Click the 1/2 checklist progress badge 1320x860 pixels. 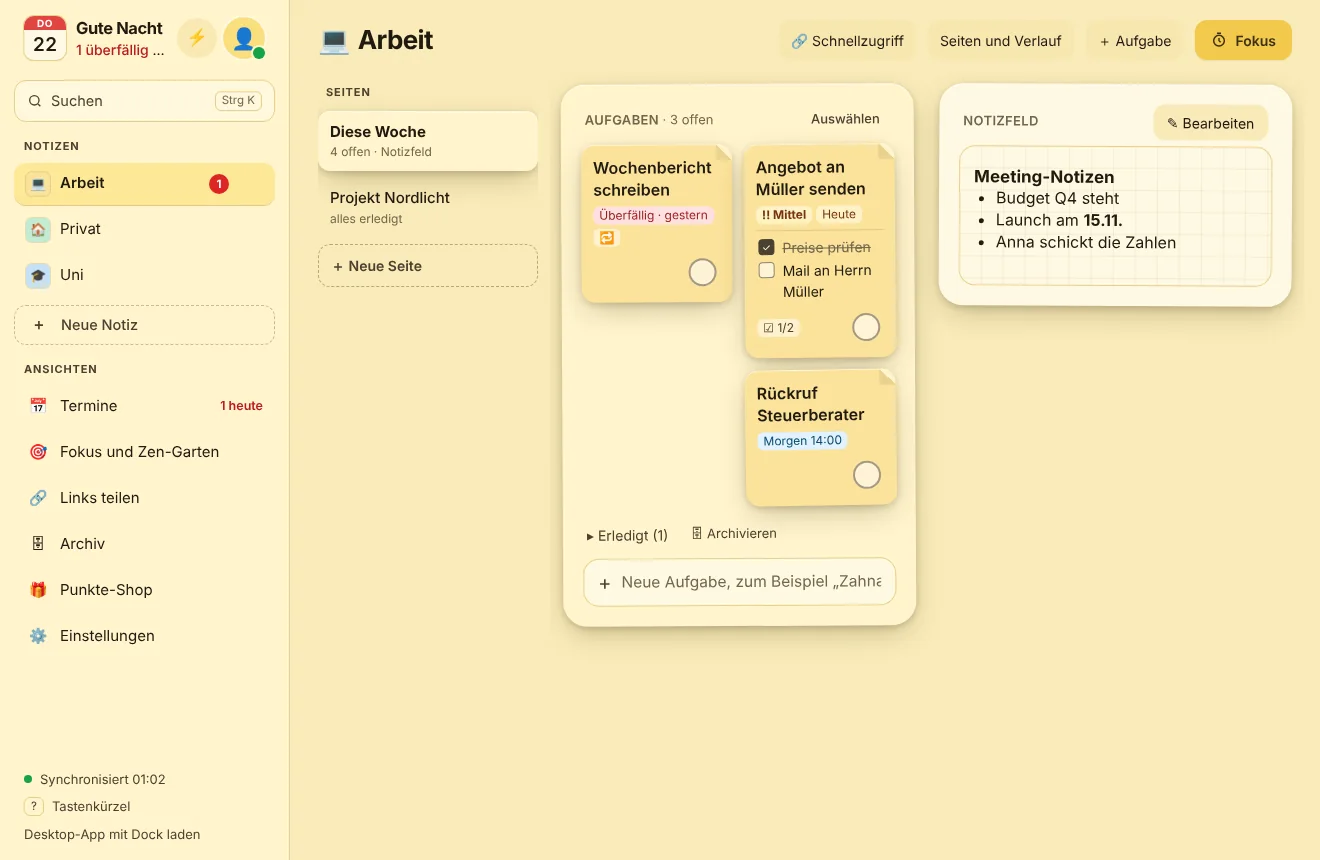tap(778, 328)
